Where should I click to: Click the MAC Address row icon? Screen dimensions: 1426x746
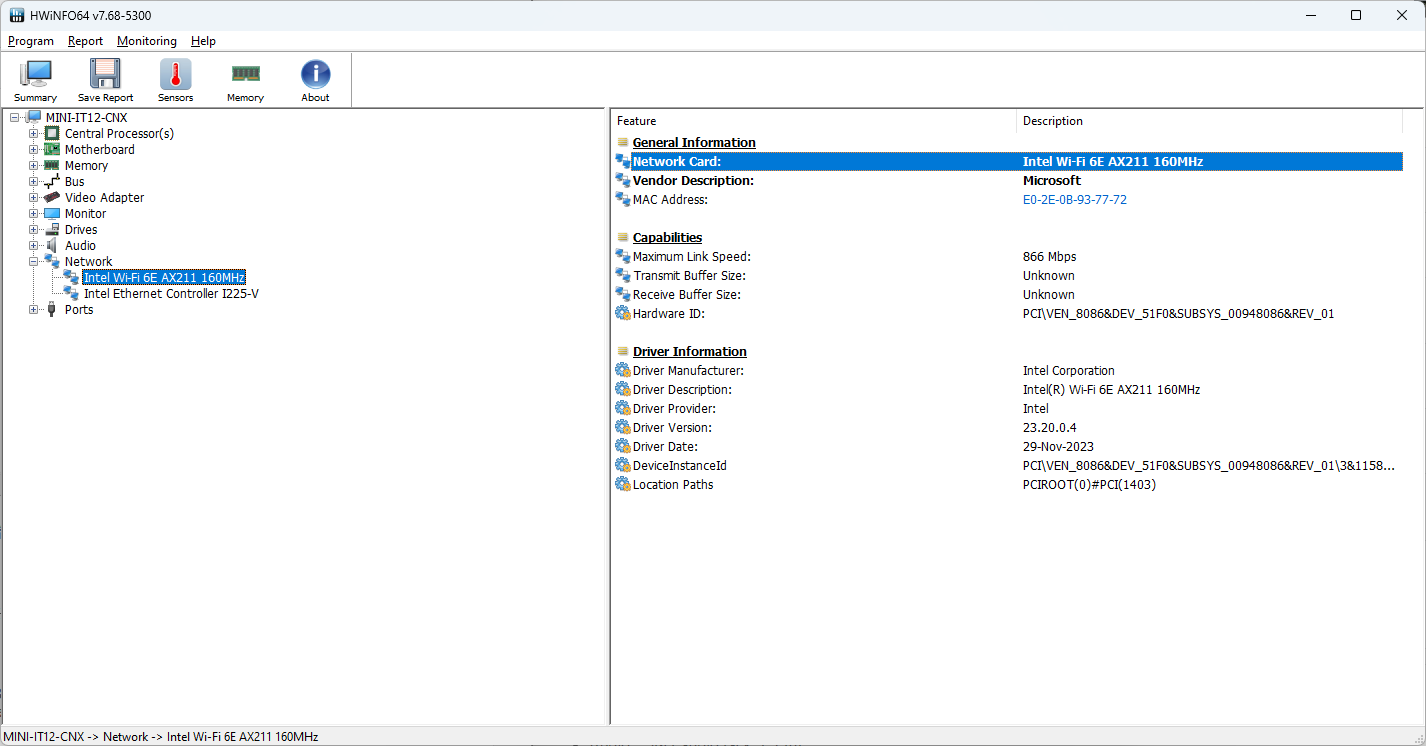[623, 199]
